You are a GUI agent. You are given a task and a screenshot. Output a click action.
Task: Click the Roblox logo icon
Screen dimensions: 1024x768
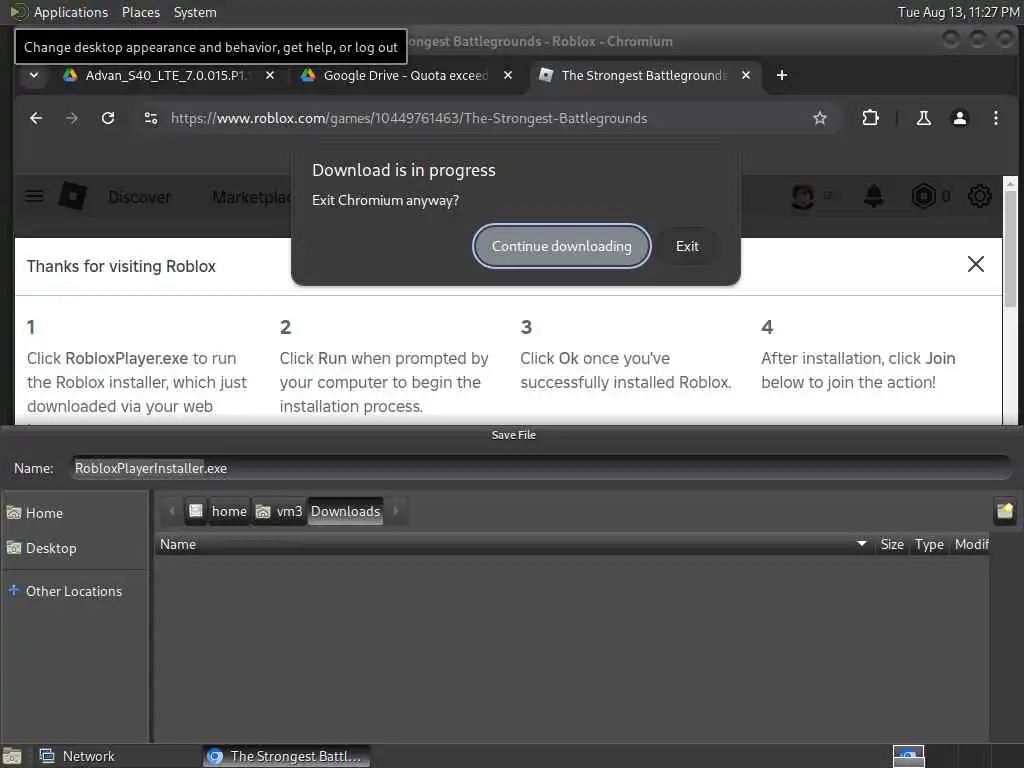point(72,196)
